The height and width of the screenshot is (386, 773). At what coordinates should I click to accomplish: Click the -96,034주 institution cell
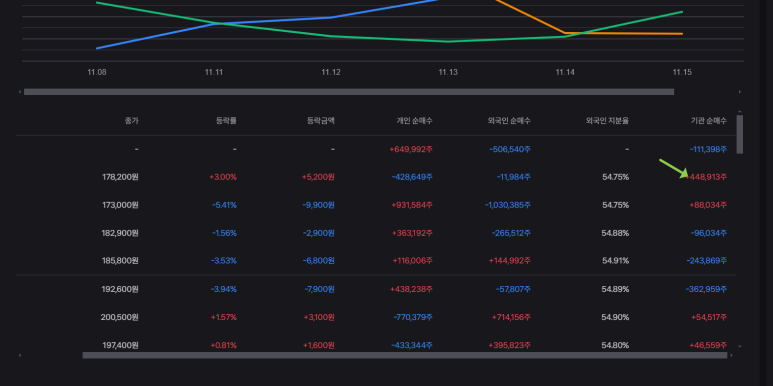709,233
